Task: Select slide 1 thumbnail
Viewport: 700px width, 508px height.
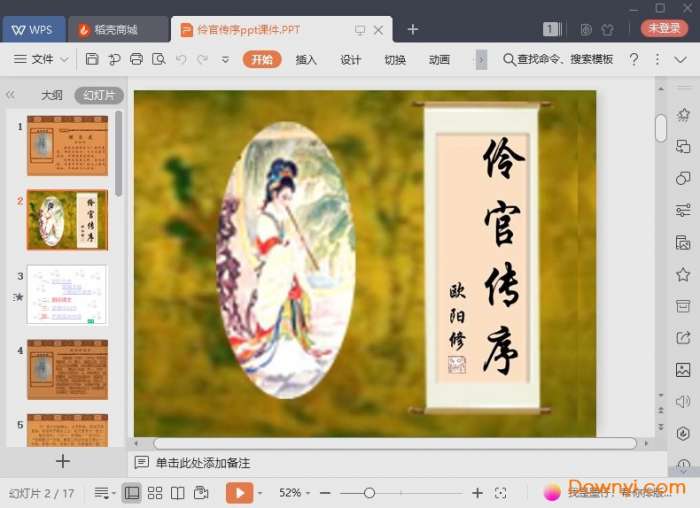Action: click(67, 145)
